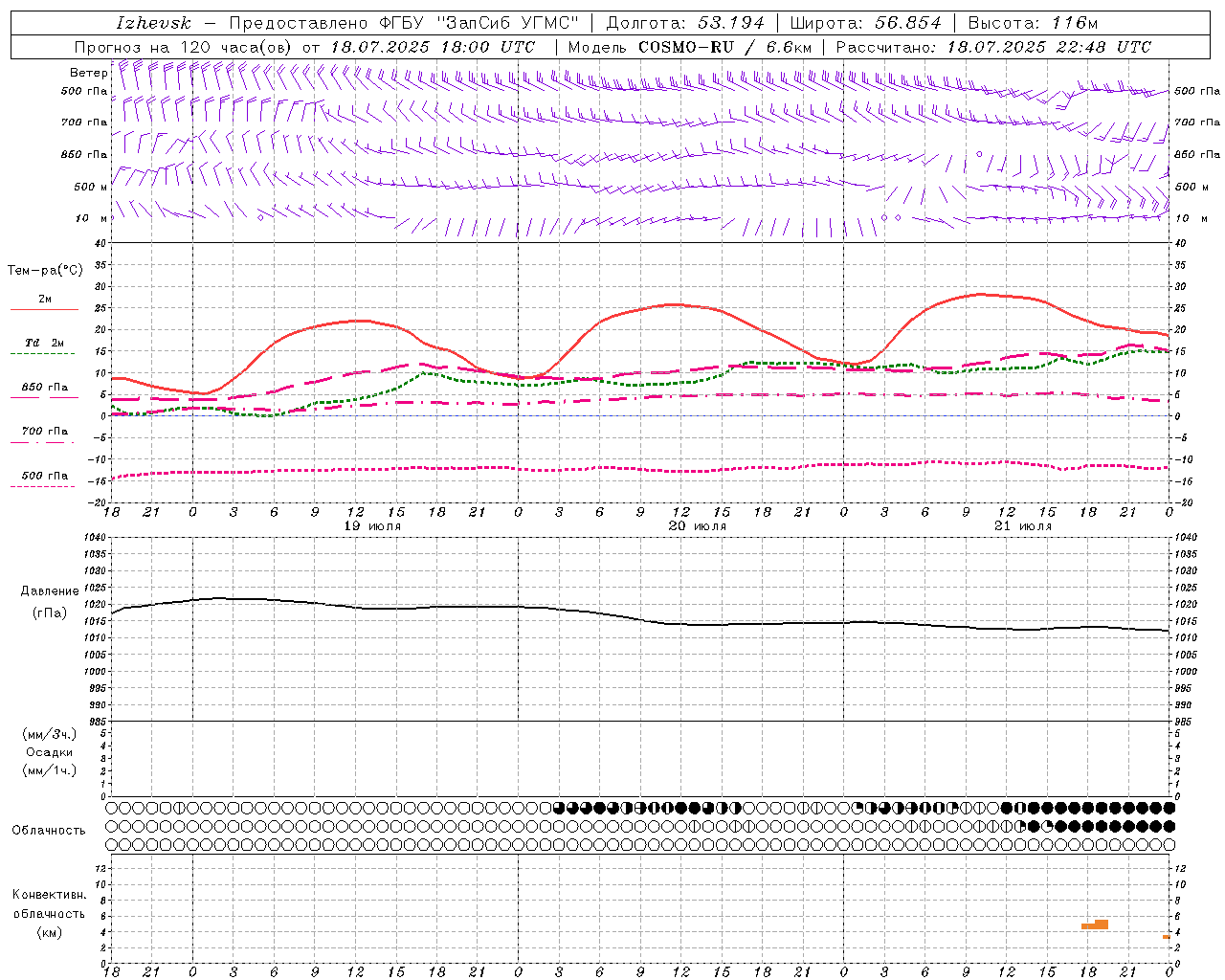Select the dotted pink 500 гПа legend line
The width and height of the screenshot is (1225, 980).
42,487
